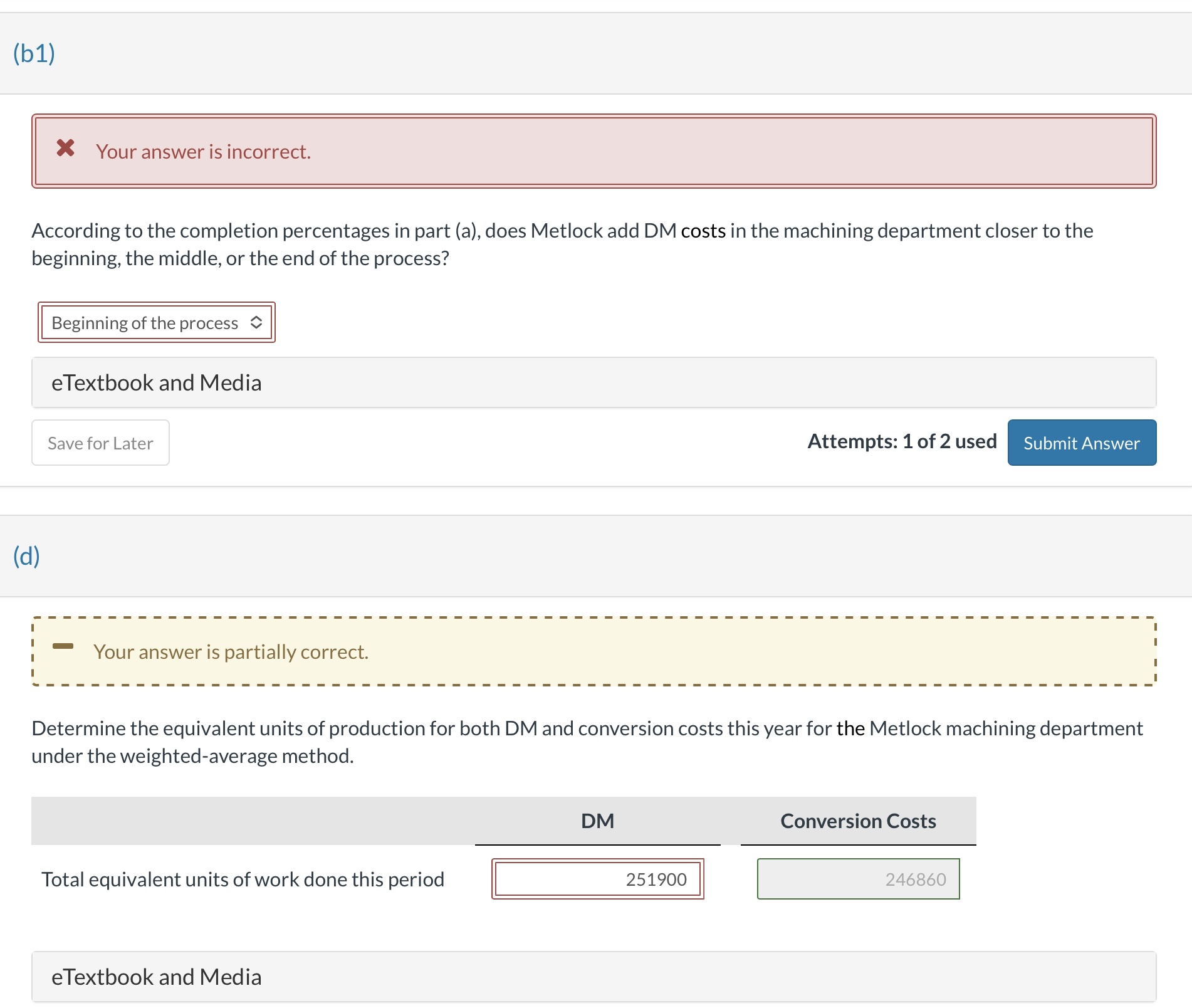
Task: Click the up-down chevron inside the process dropdown
Action: click(257, 323)
